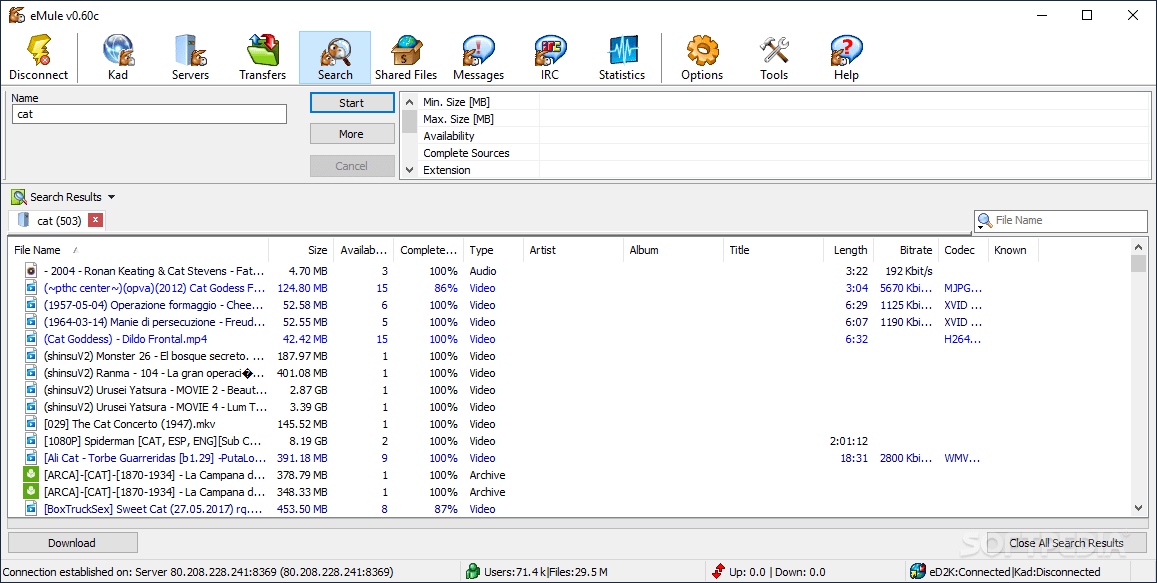This screenshot has width=1157, height=583.
Task: Sort by the Artist column header
Action: pyautogui.click(x=573, y=250)
